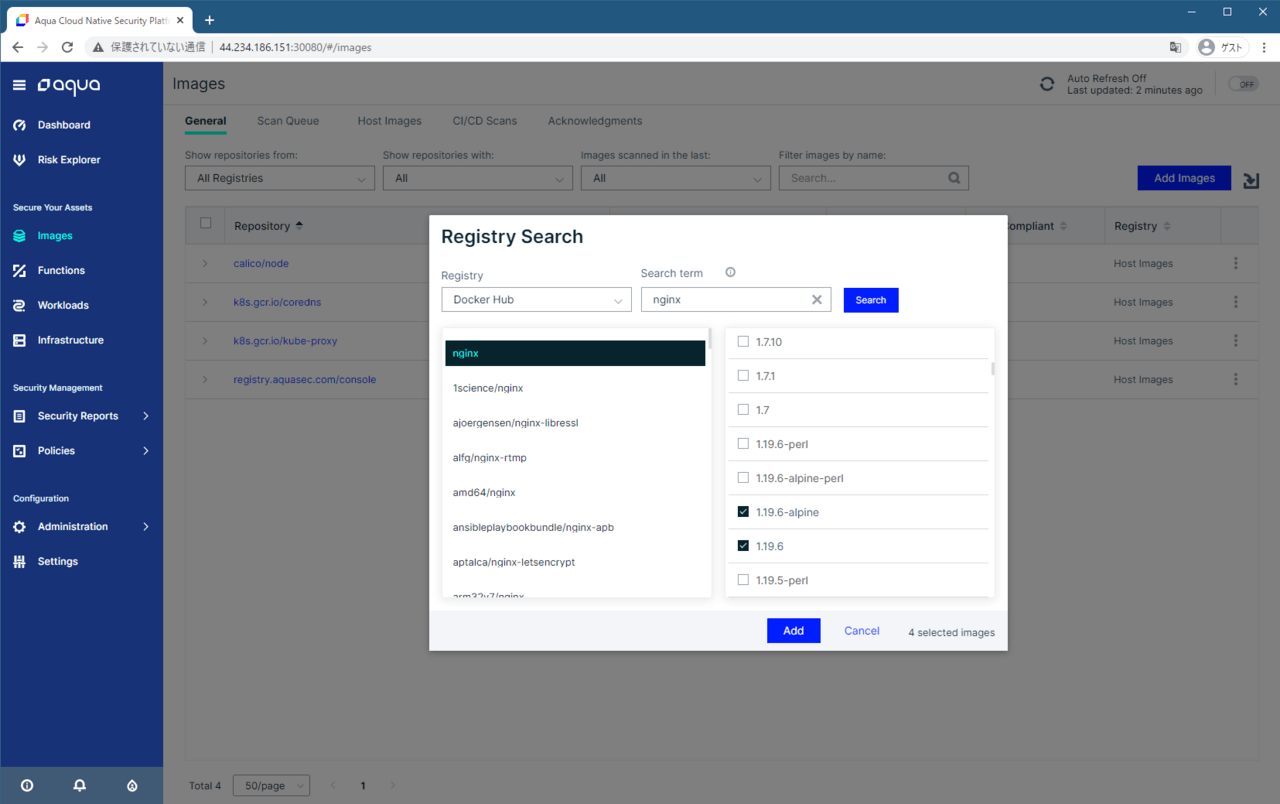1280x804 pixels.
Task: Open row actions menu for k8s.gcr.io/coredns
Action: point(1236,302)
